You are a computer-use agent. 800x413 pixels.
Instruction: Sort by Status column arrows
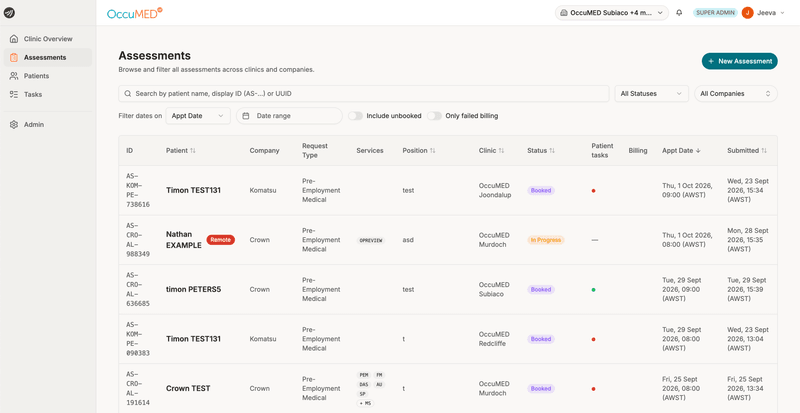(x=552, y=151)
